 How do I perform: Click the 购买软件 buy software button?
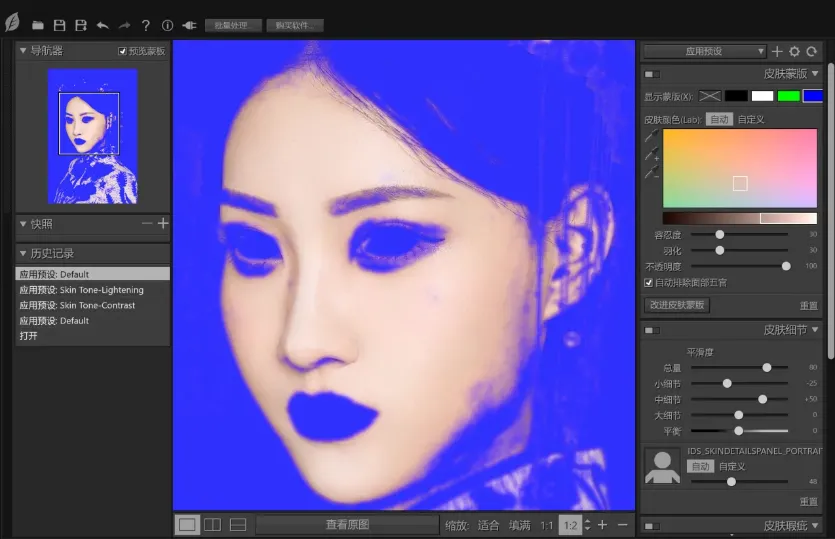coord(294,25)
